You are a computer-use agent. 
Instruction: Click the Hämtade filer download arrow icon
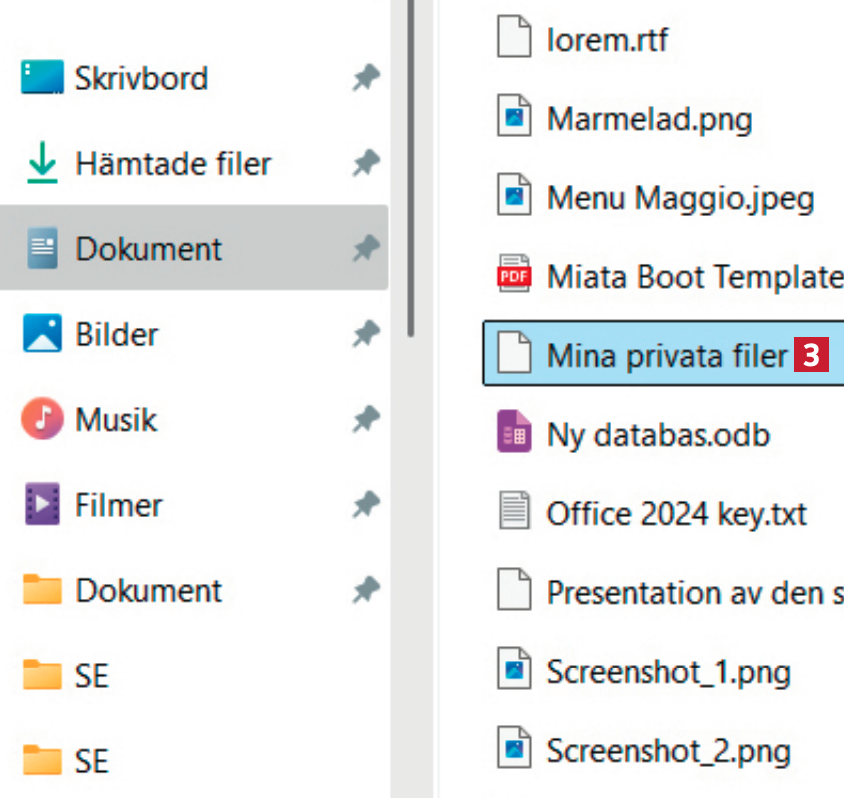click(x=42, y=164)
